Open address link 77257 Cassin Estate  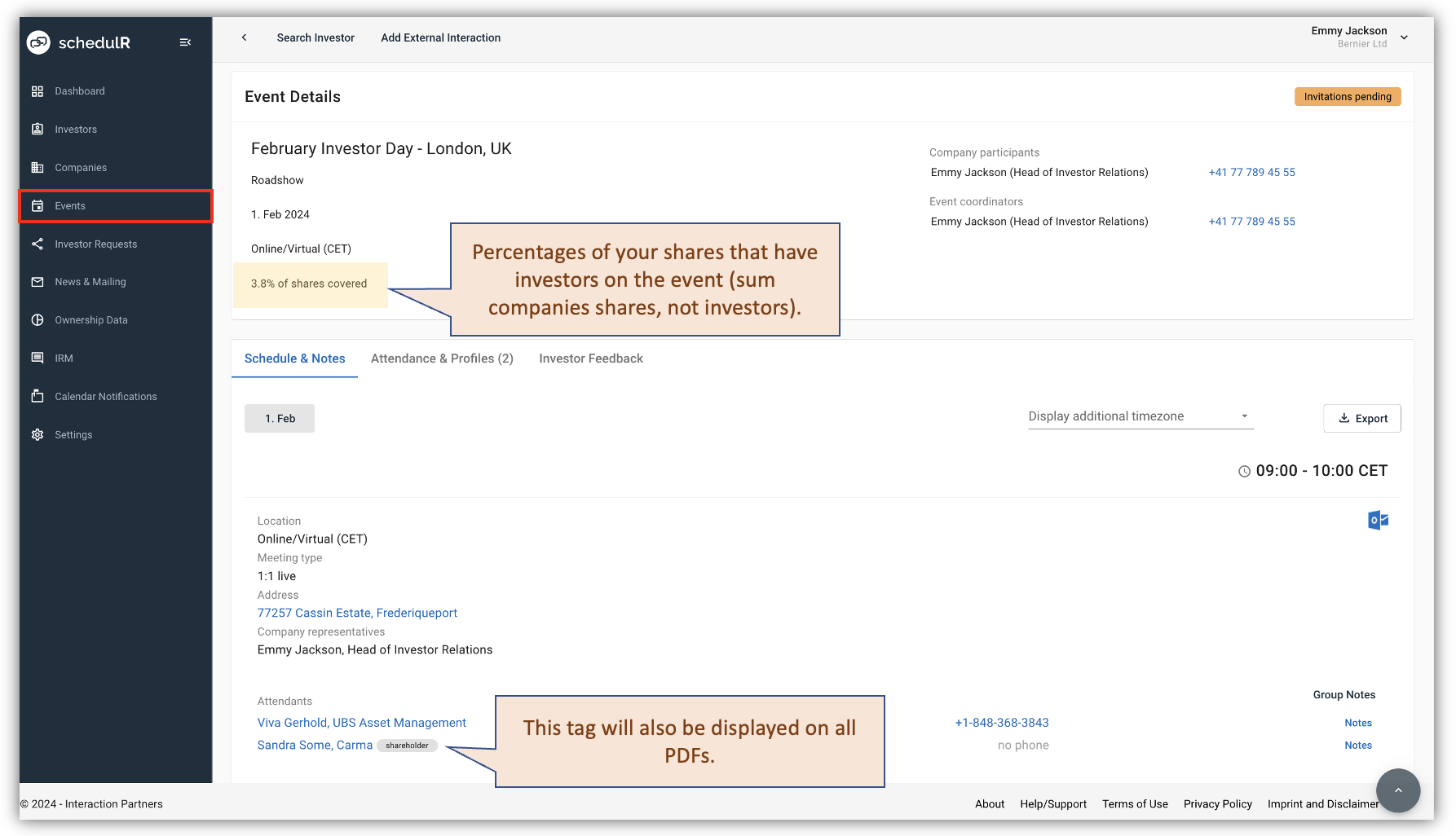click(357, 613)
